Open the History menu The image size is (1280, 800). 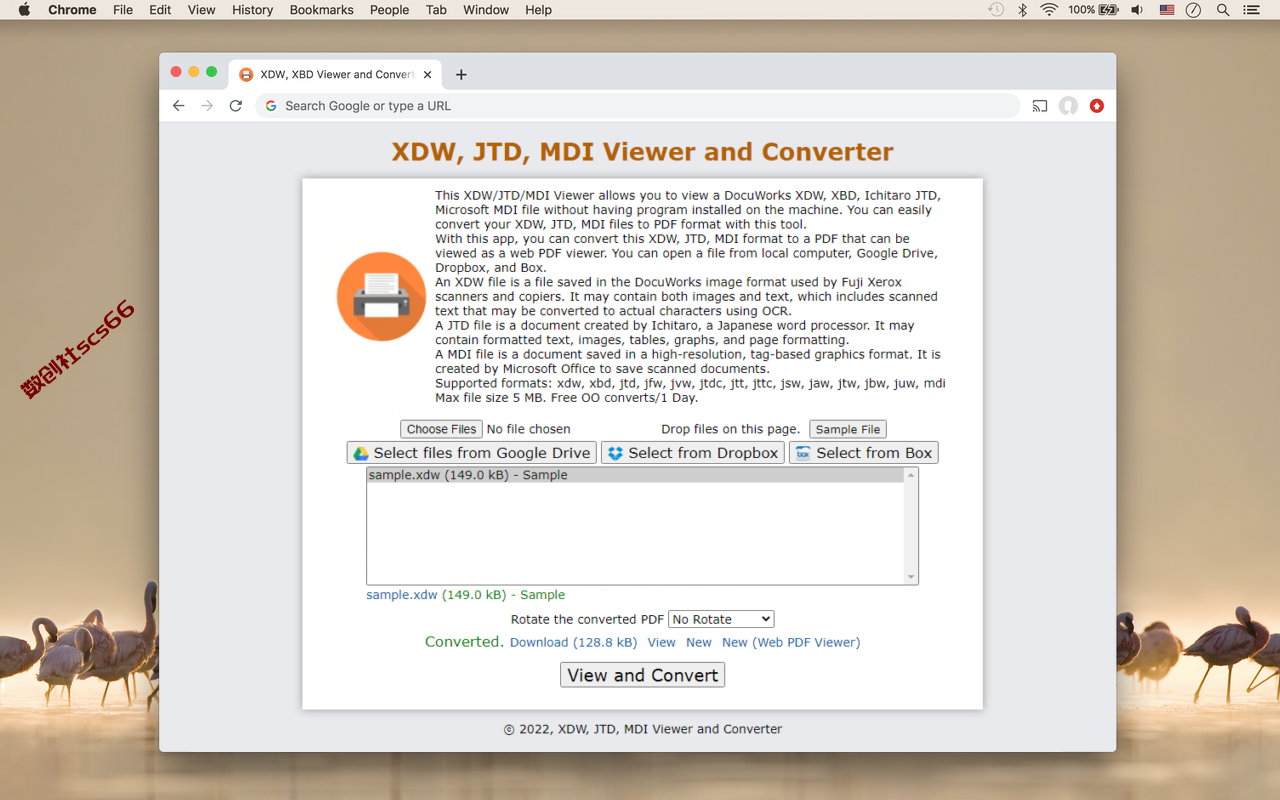pos(252,10)
